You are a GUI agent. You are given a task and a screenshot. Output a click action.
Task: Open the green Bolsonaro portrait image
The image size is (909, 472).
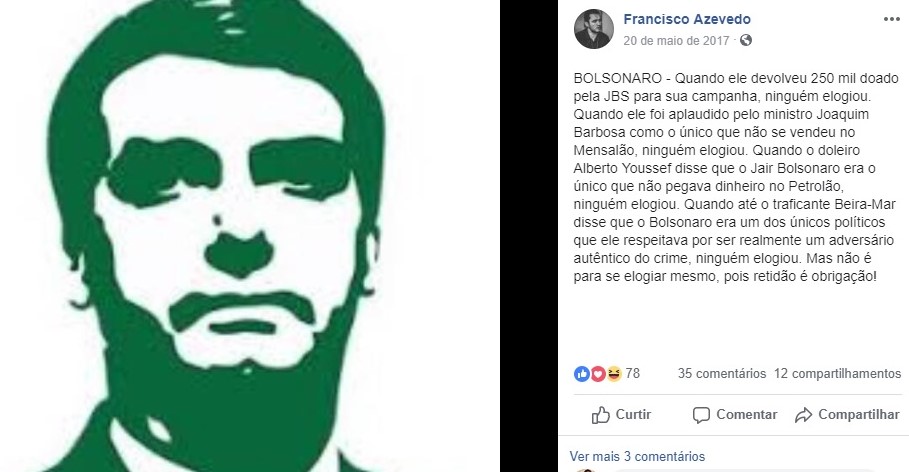(x=250, y=236)
